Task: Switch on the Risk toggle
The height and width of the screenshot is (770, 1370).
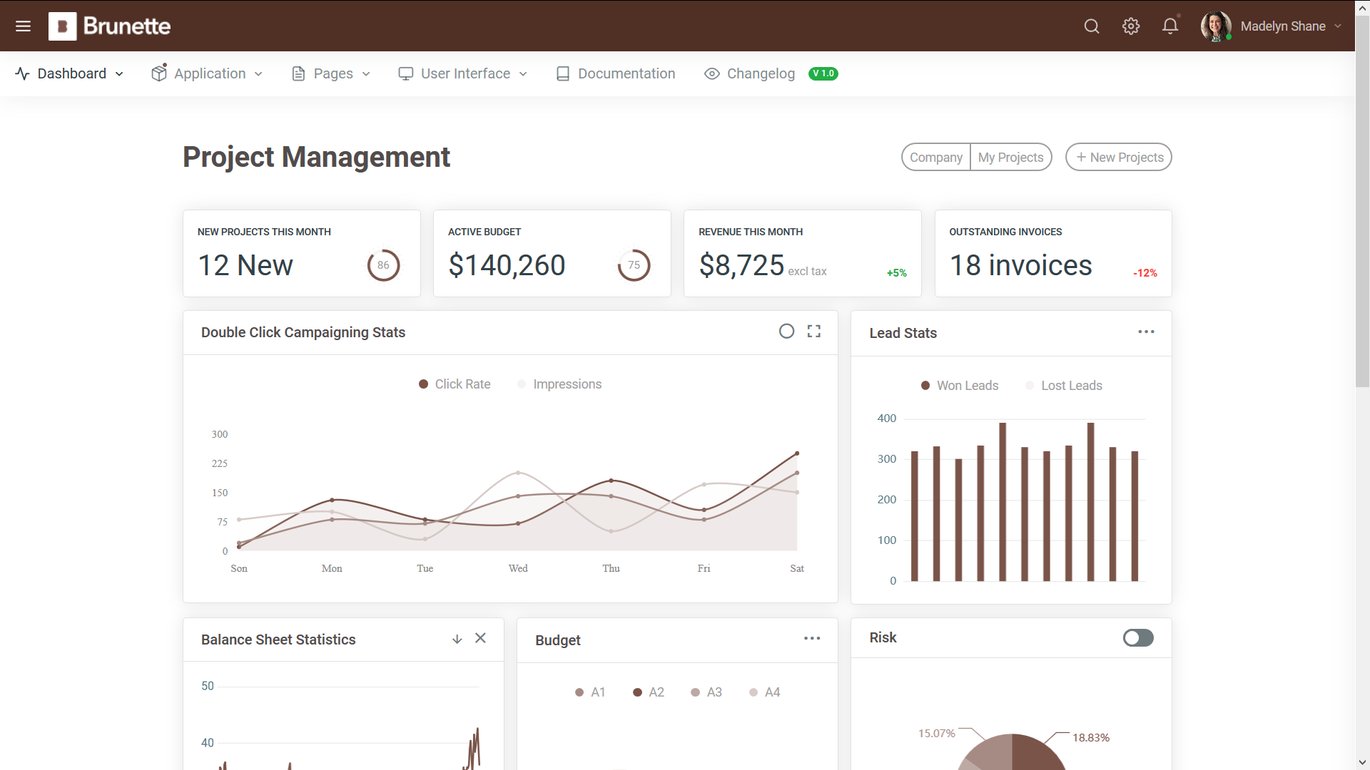Action: tap(1138, 638)
